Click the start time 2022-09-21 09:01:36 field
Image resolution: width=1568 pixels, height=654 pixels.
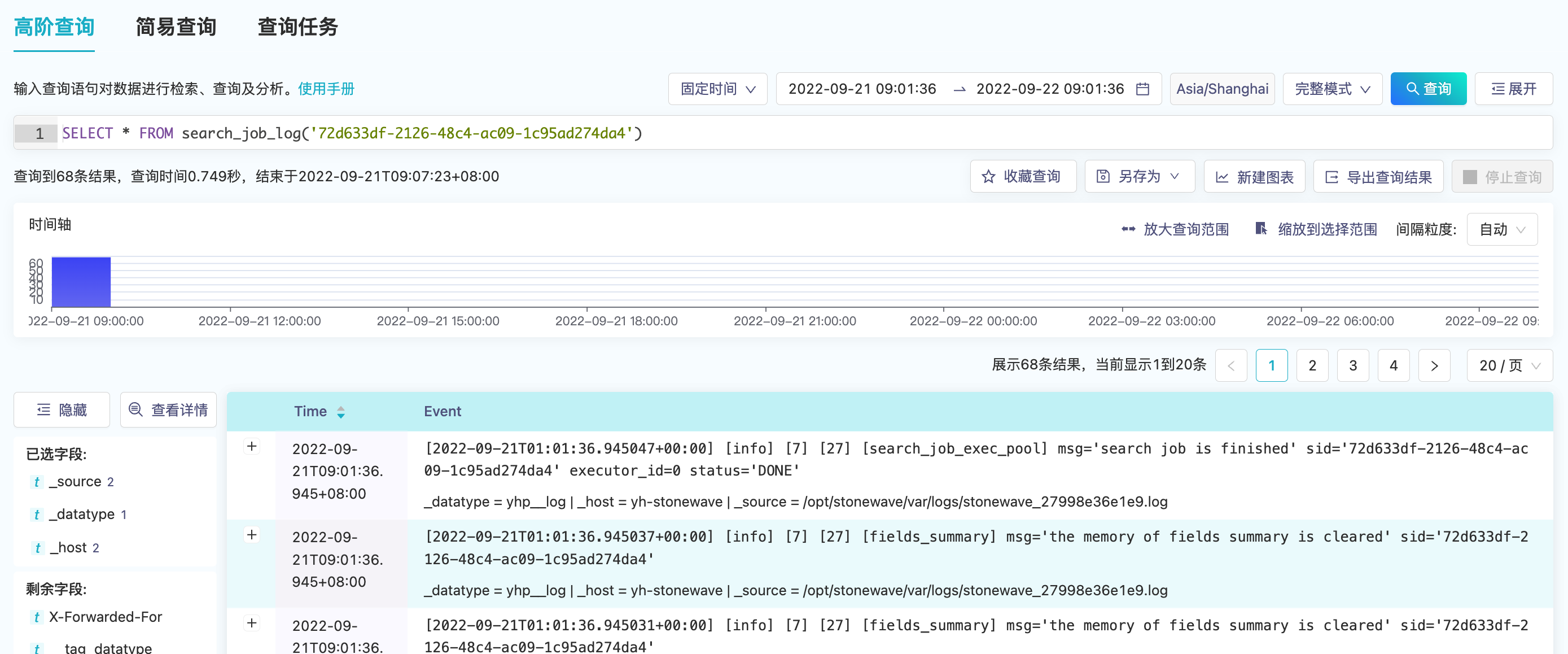[x=862, y=89]
